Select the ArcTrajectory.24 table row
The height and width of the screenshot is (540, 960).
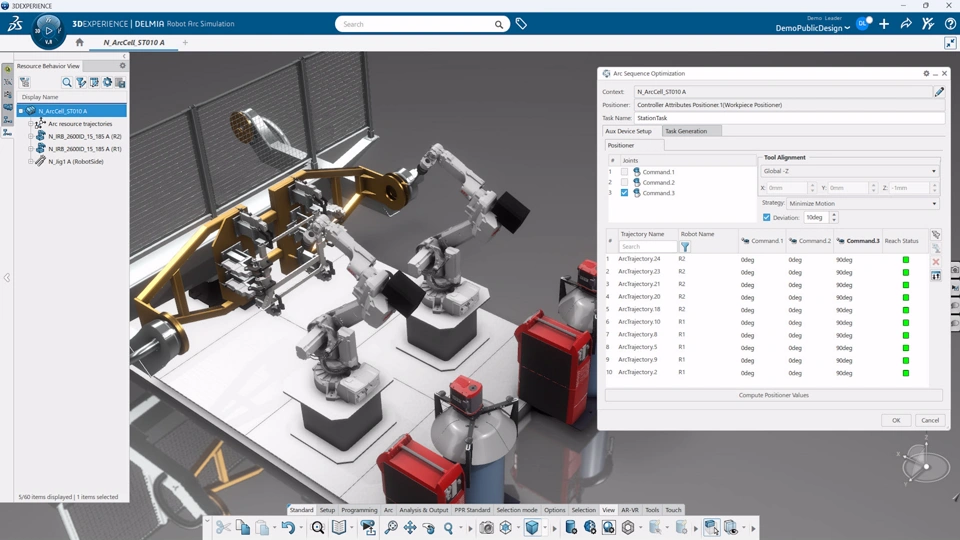767,260
